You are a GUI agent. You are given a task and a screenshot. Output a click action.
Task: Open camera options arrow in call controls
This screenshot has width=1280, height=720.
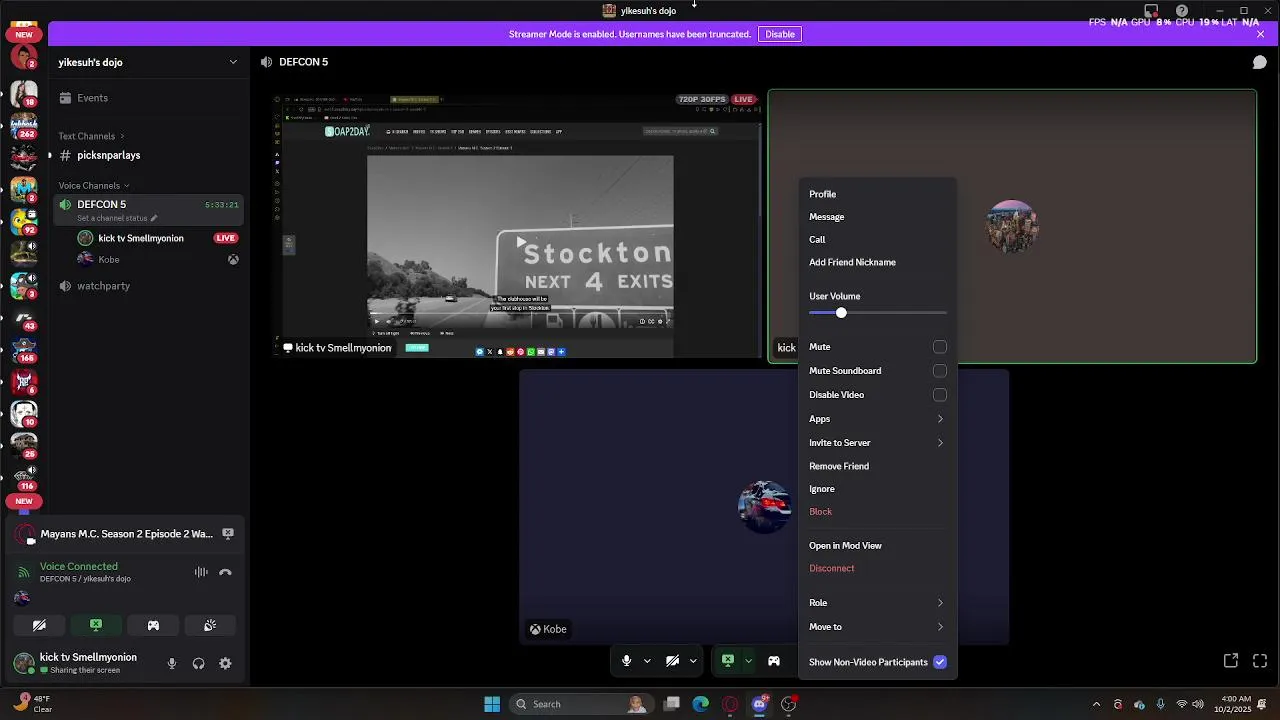692,660
